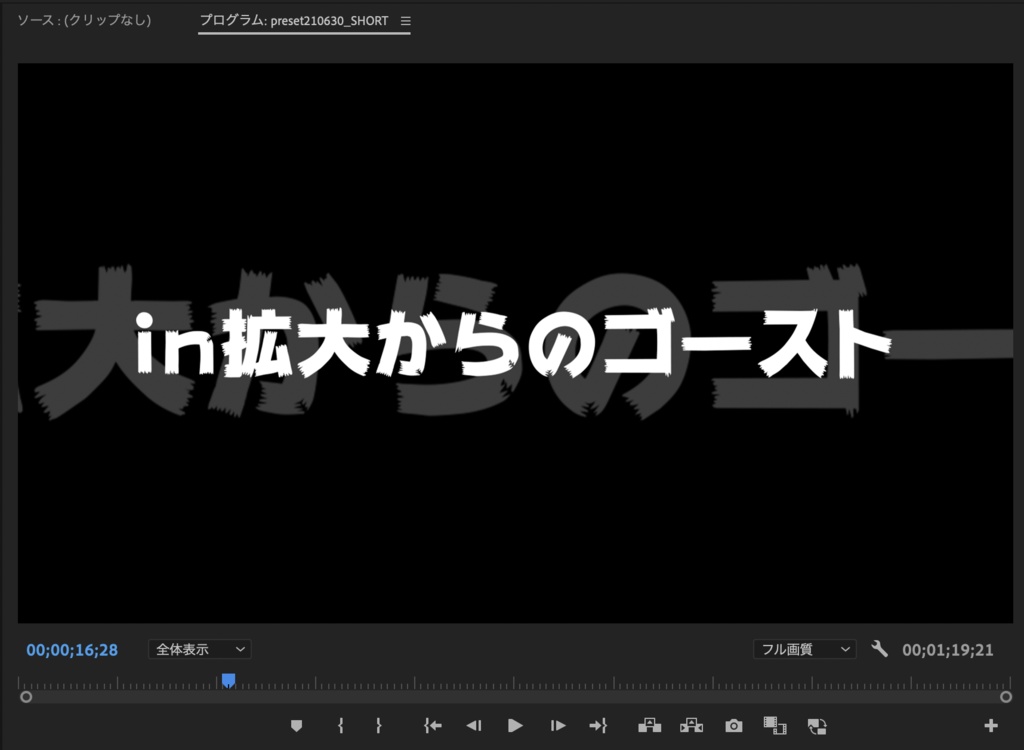Image resolution: width=1024 pixels, height=750 pixels.
Task: Click the Comparison View icon
Action: click(775, 725)
